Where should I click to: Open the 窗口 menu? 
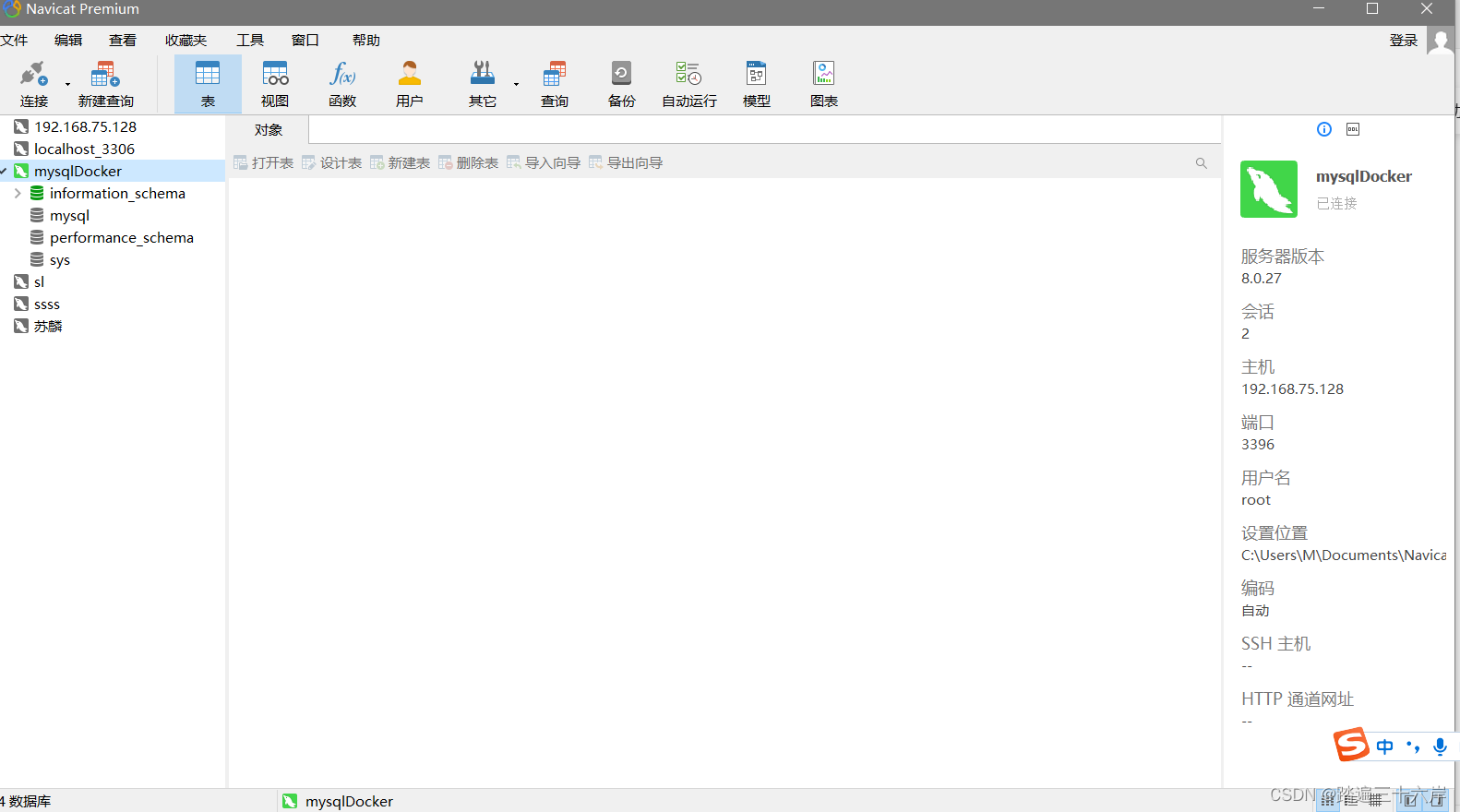point(305,41)
